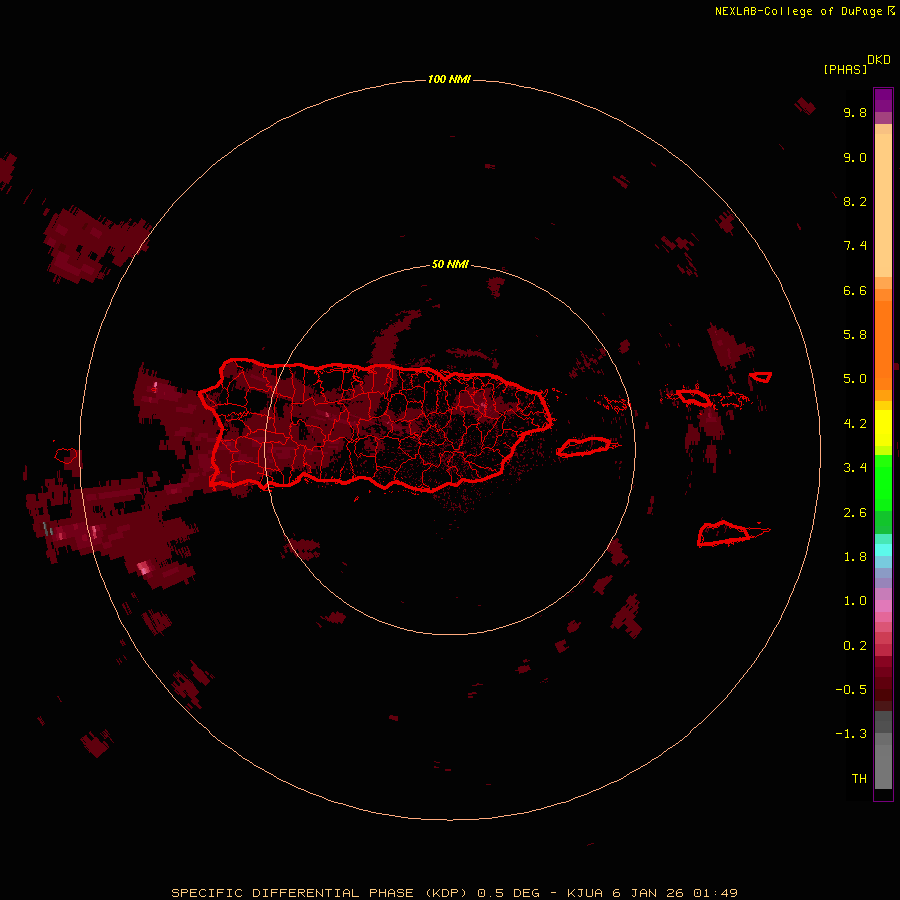900x900 pixels.
Task: Select the 6.6 scale value
Action: 855,290
